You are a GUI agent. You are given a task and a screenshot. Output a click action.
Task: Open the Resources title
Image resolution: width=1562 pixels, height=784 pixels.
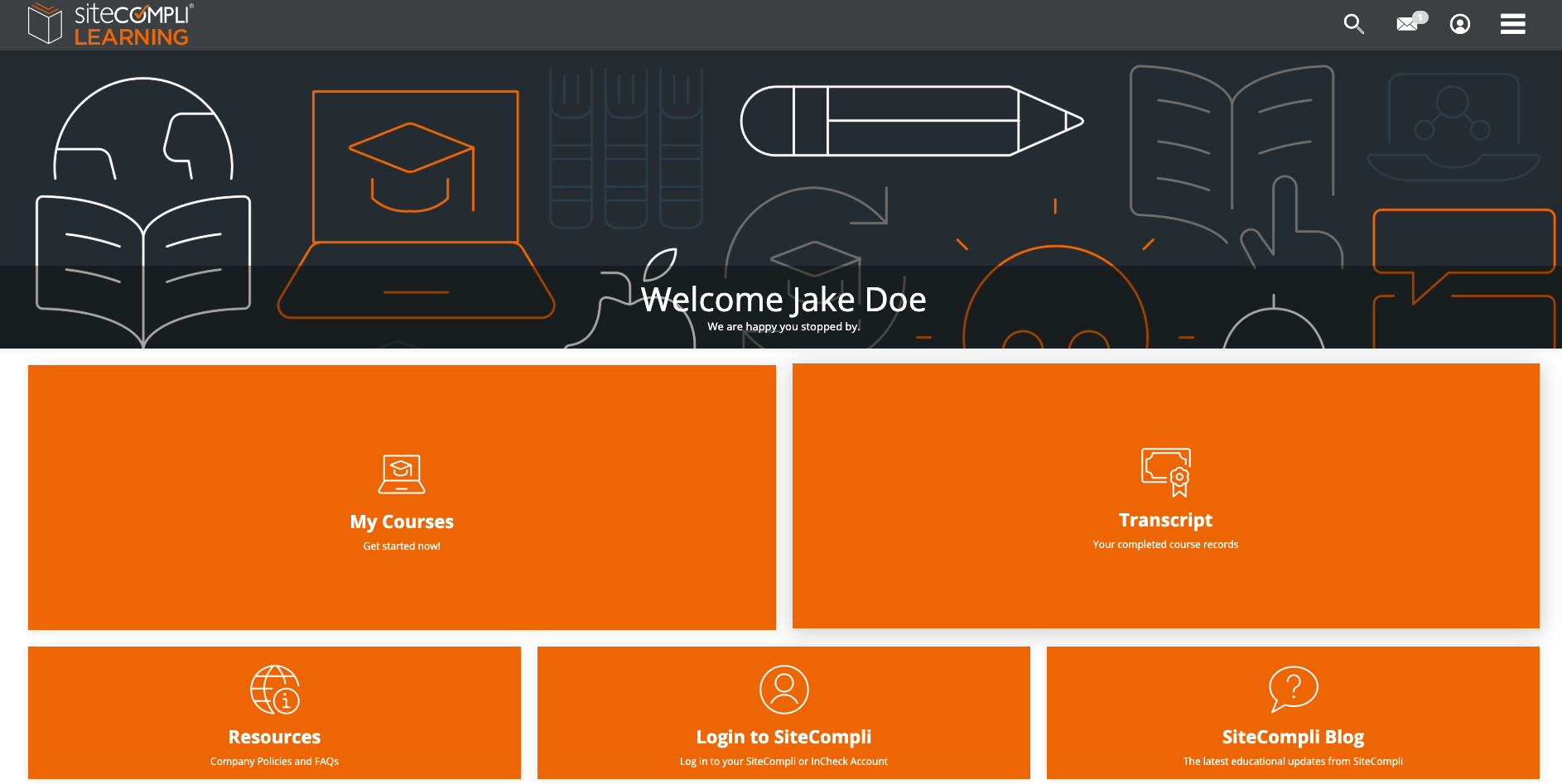(x=275, y=737)
